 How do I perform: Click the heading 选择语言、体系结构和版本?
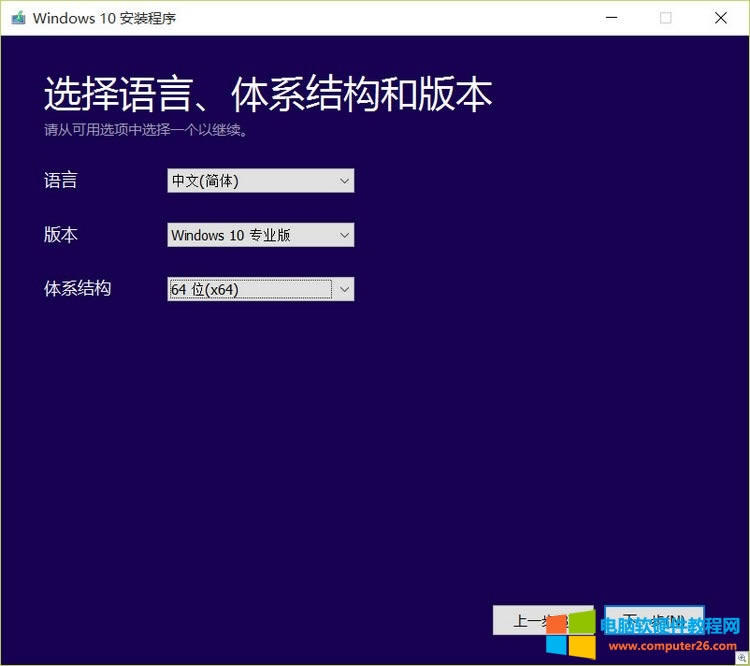coord(268,94)
